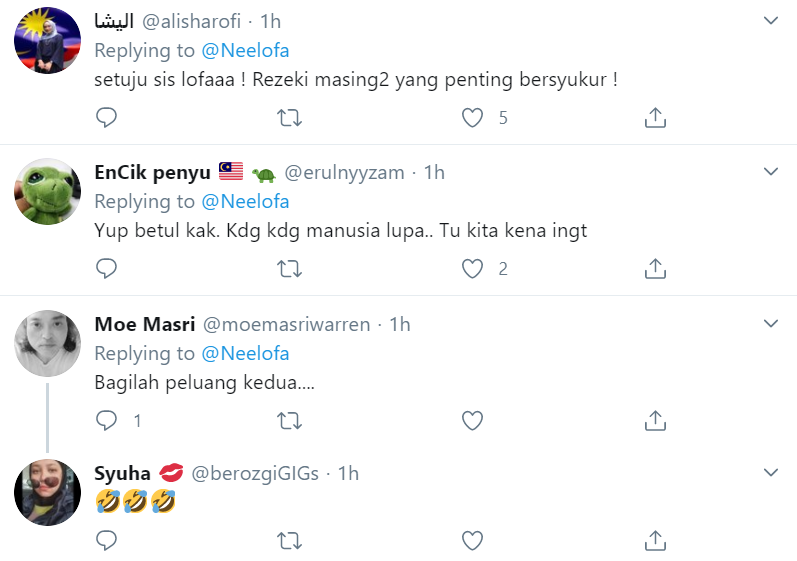797x561 pixels.
Task: Open the @erulnyyzam profile handle
Action: coord(345,172)
